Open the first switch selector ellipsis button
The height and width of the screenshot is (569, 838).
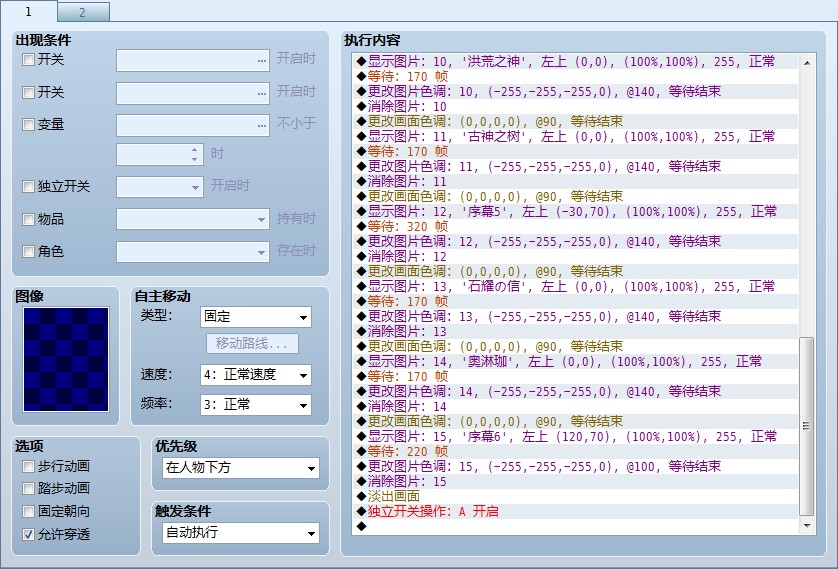click(x=261, y=60)
